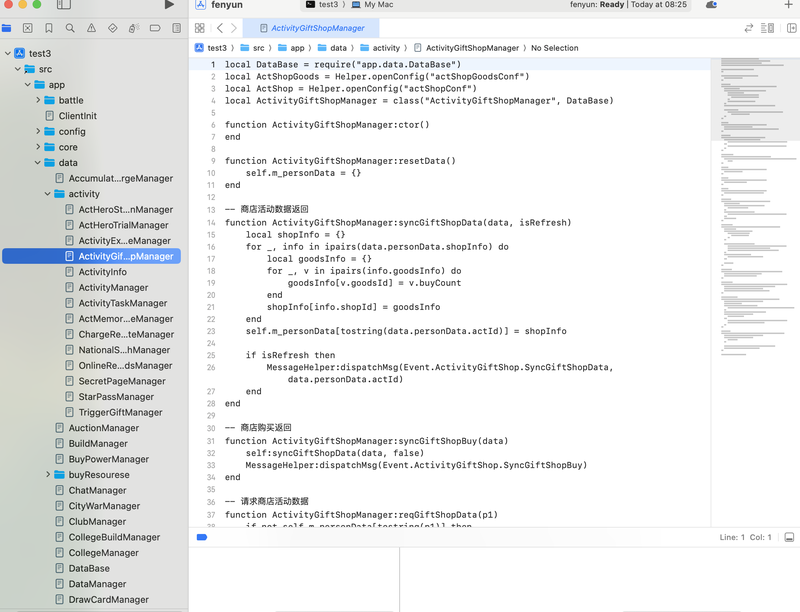
Task: Collapse the app folder chevron
Action: (x=28, y=85)
